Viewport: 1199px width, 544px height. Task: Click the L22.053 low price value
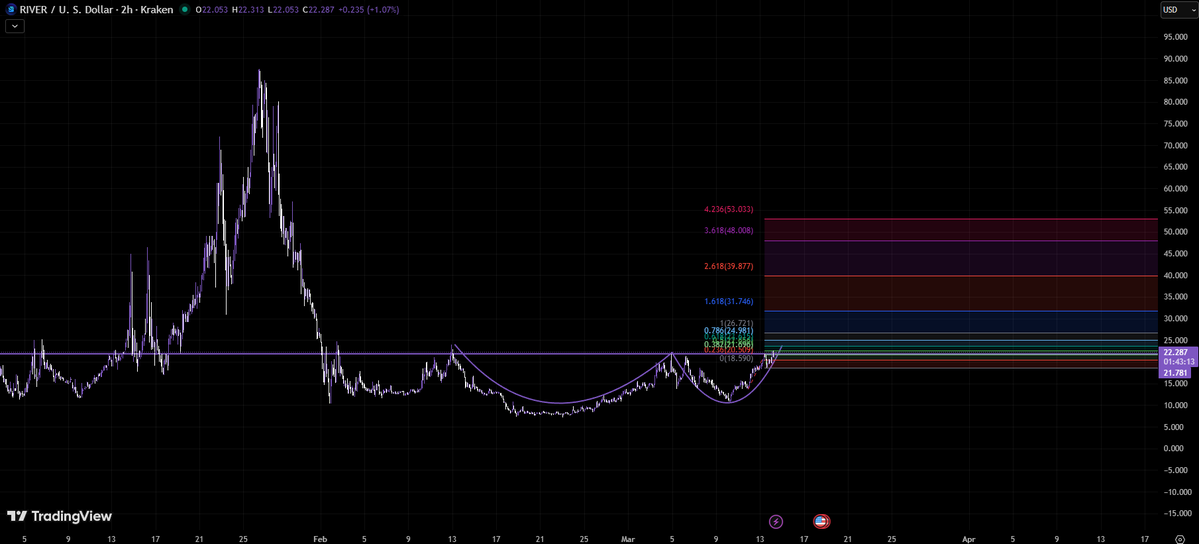click(284, 10)
